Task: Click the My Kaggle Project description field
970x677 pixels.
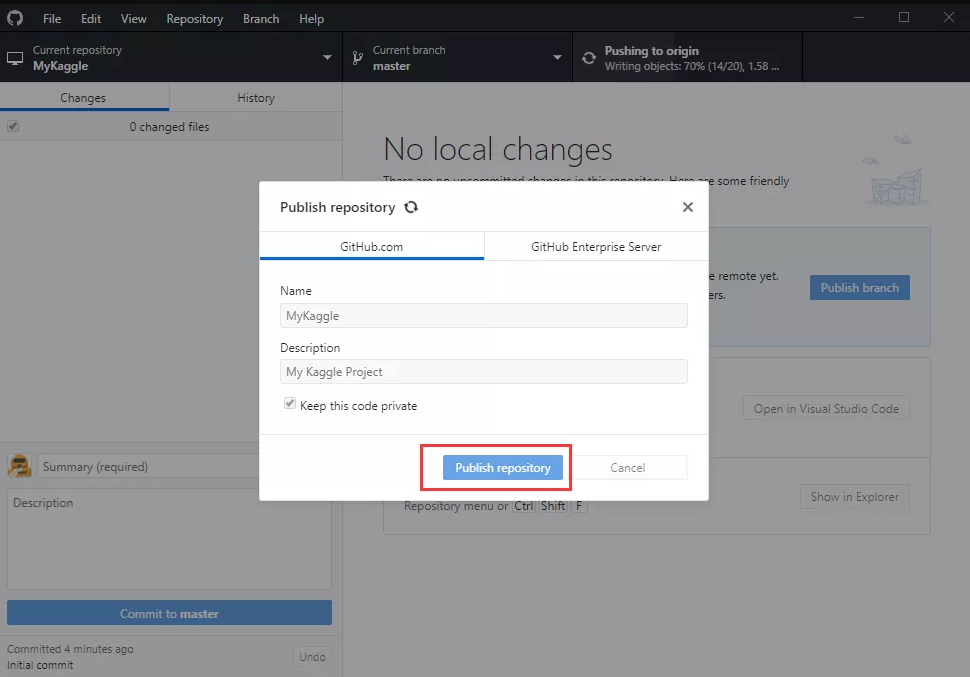Action: coord(484,371)
